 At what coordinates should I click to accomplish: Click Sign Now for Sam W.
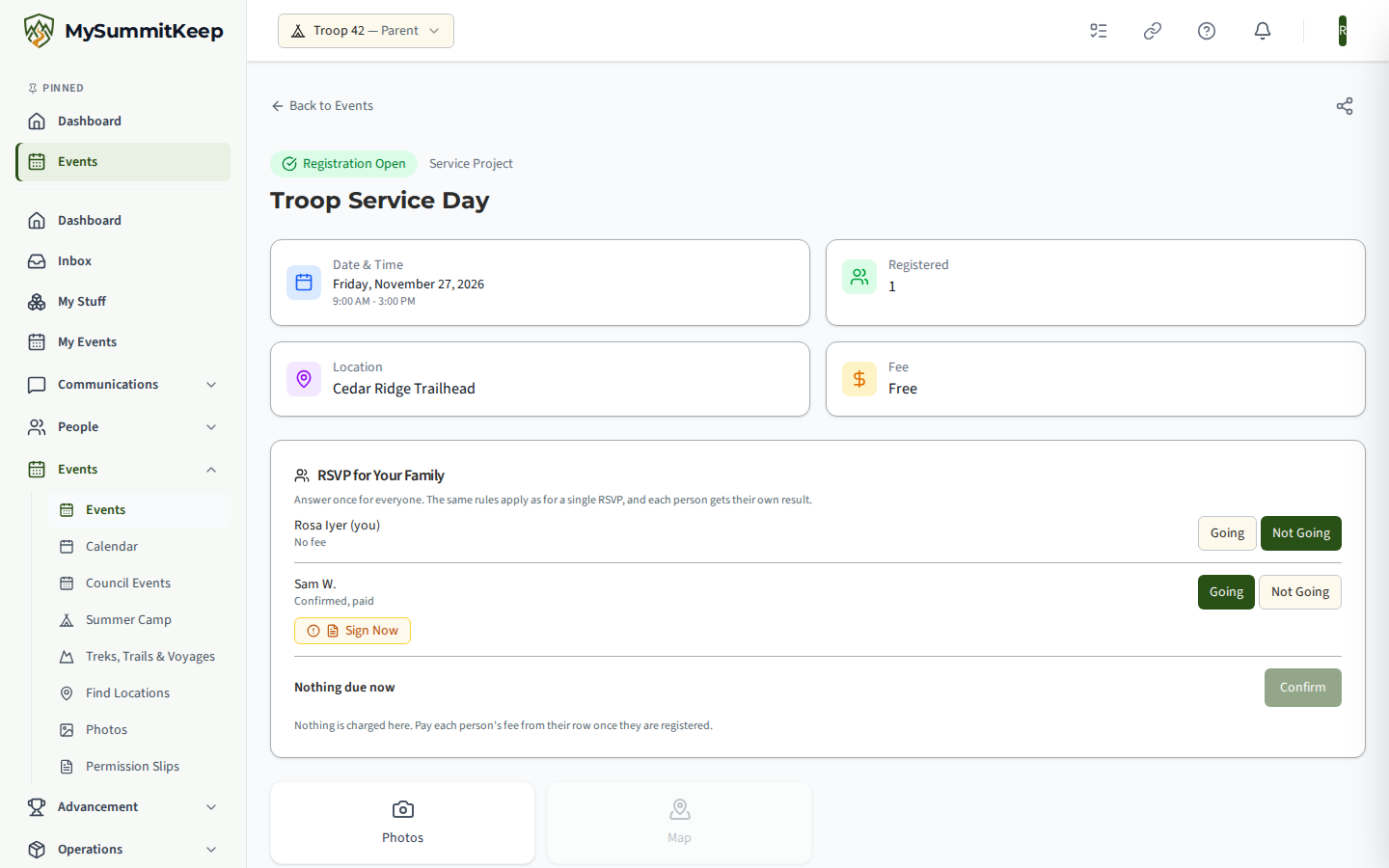pos(352,631)
